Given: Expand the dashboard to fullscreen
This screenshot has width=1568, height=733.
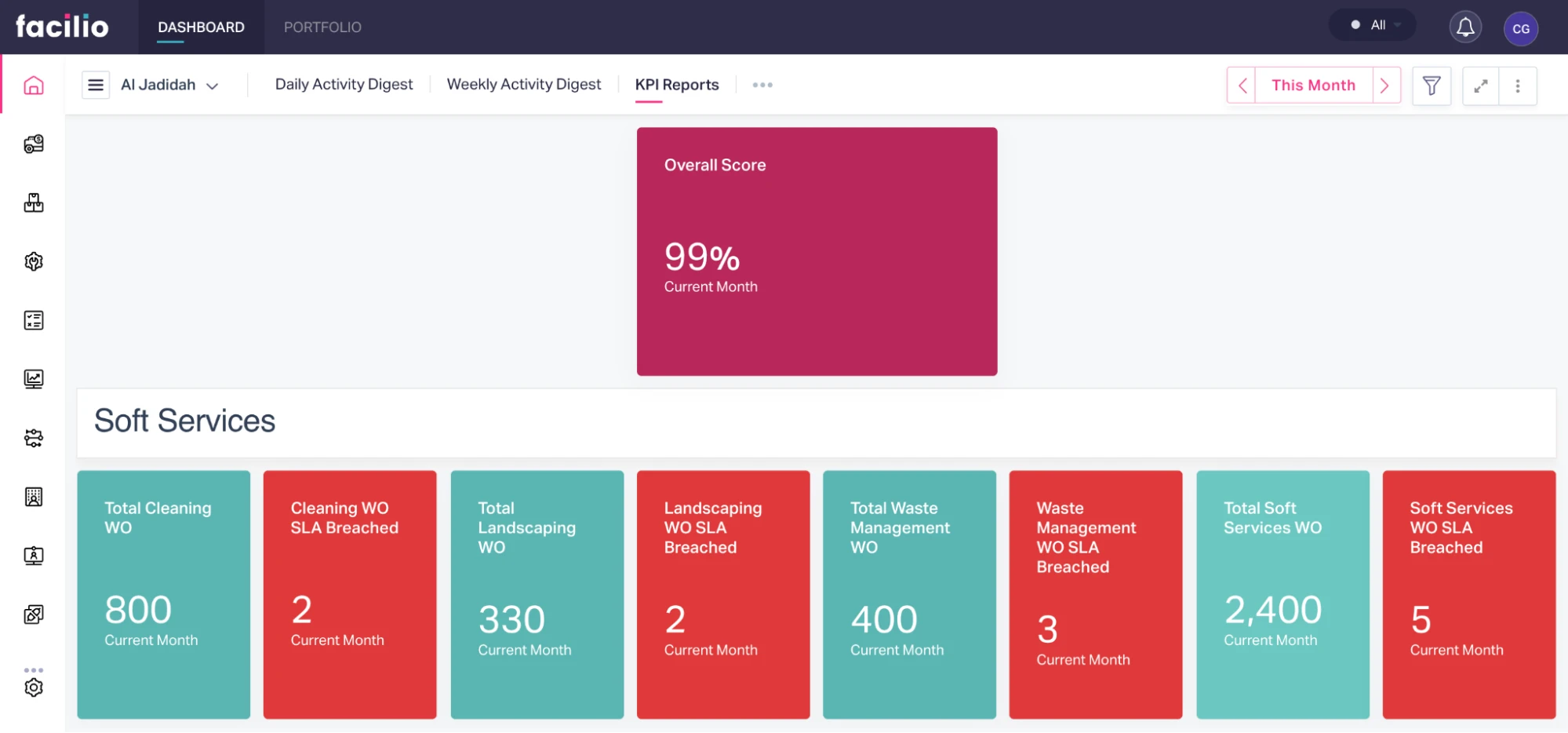Looking at the screenshot, I should 1480,86.
